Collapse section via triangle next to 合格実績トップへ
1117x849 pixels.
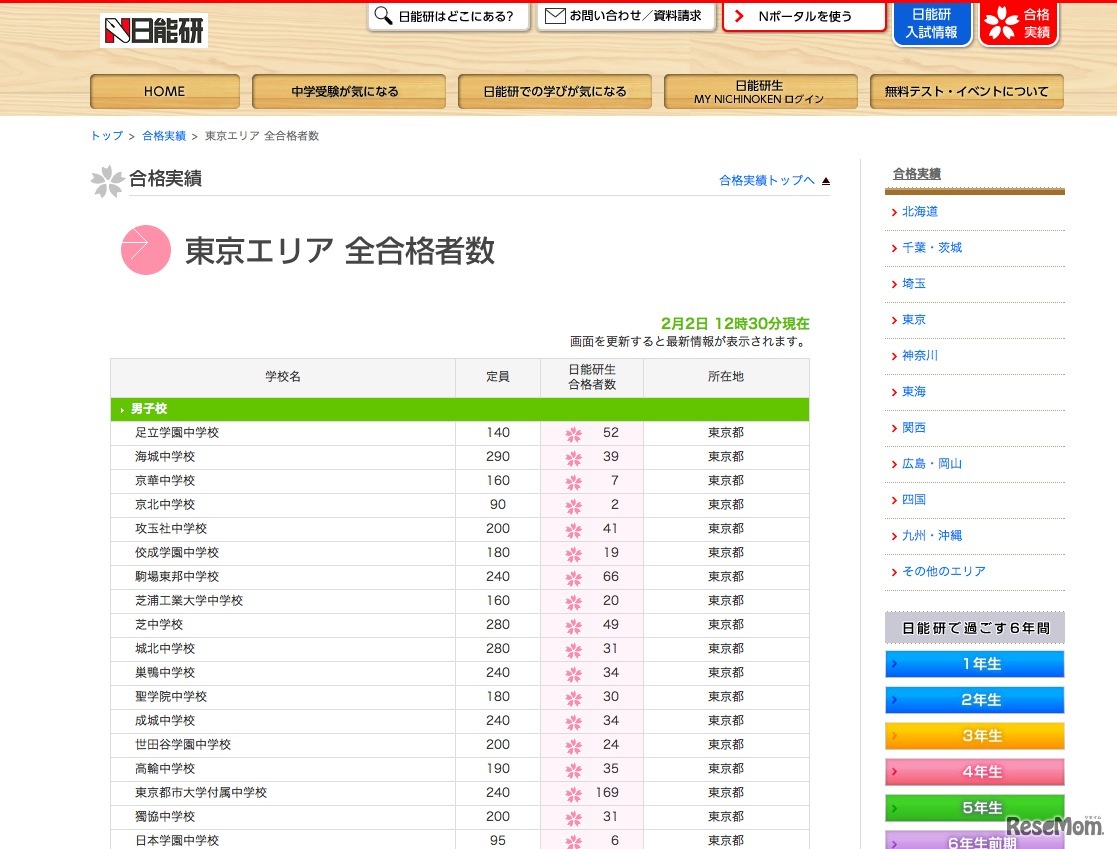click(x=825, y=181)
